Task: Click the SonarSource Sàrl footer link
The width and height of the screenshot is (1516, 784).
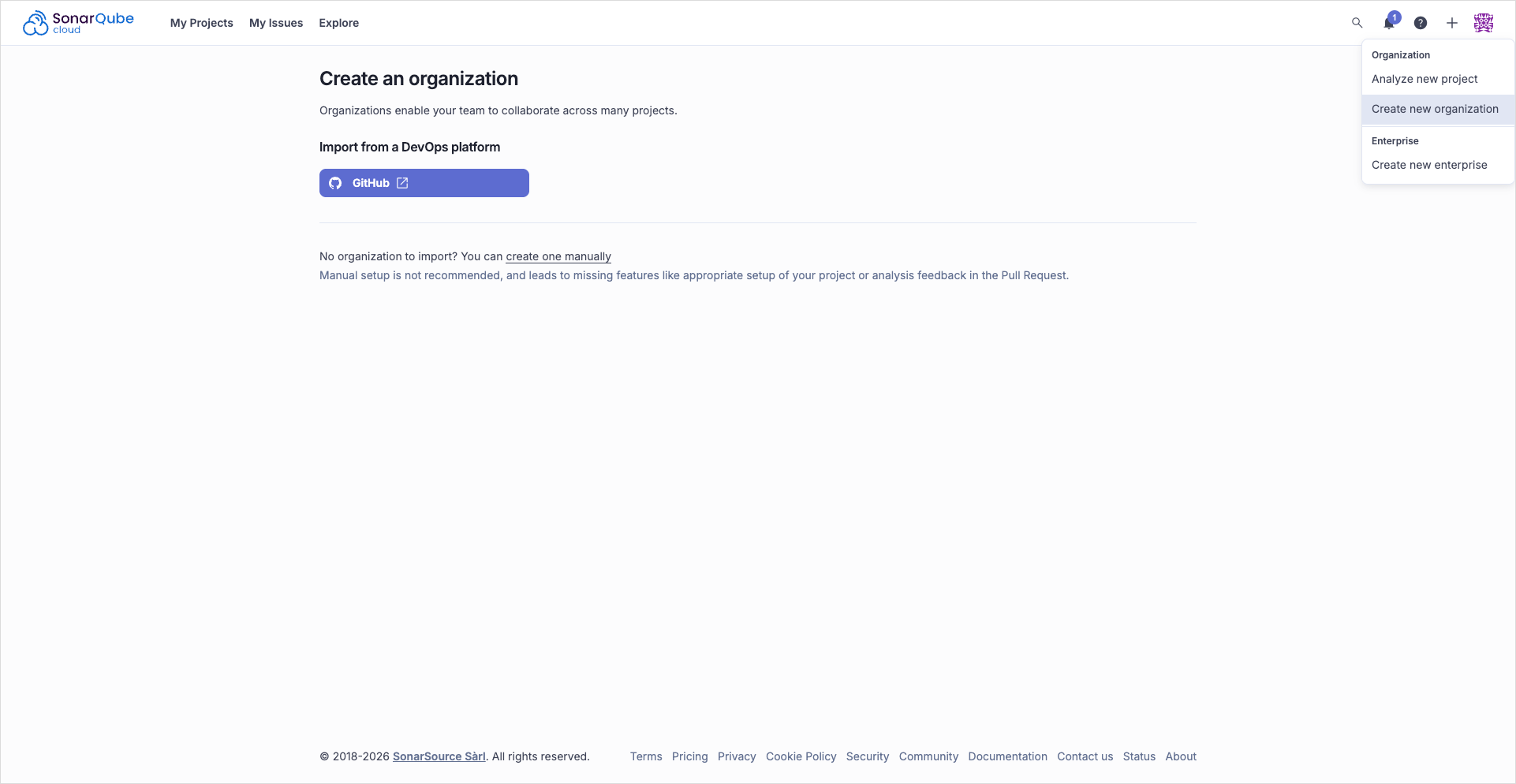Action: [439, 756]
